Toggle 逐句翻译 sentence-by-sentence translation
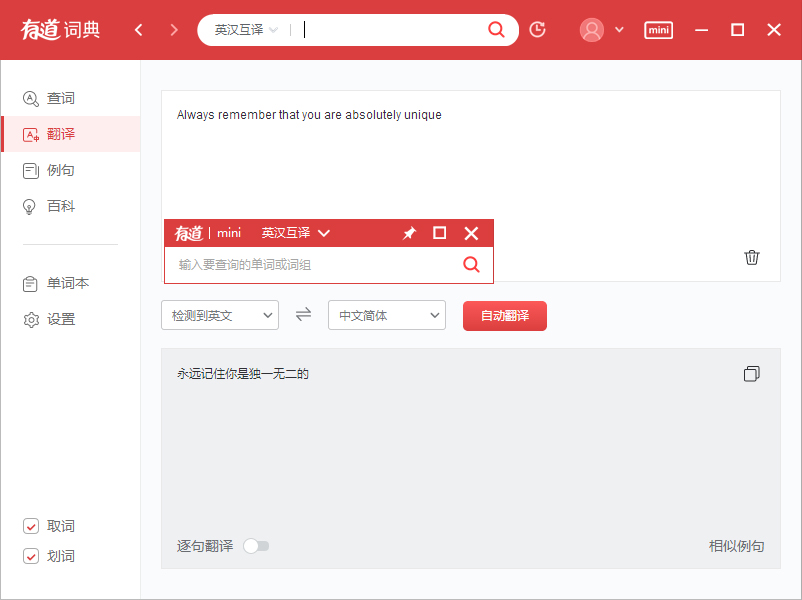The image size is (802, 600). pos(256,546)
